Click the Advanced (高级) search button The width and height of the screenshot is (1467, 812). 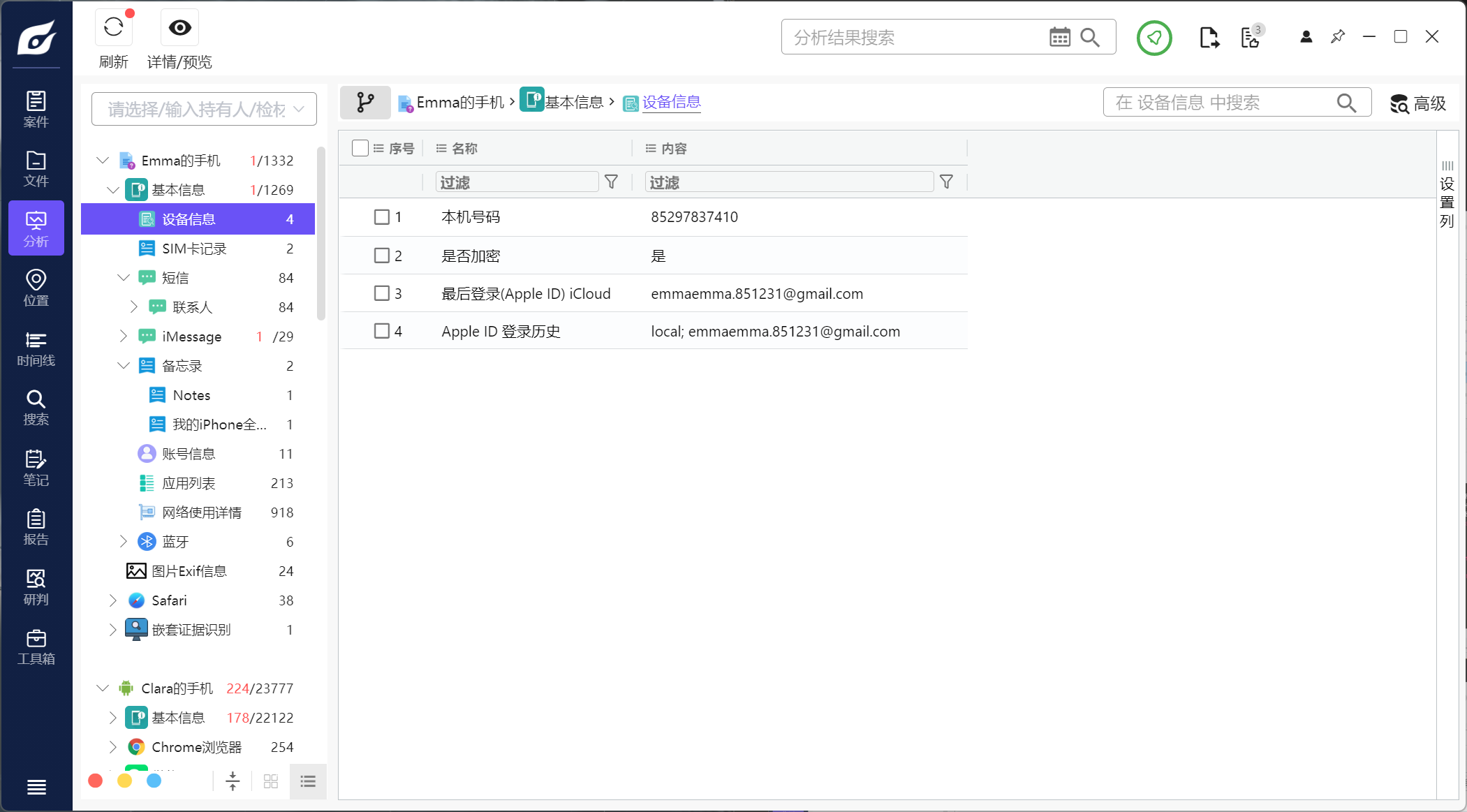click(1417, 104)
